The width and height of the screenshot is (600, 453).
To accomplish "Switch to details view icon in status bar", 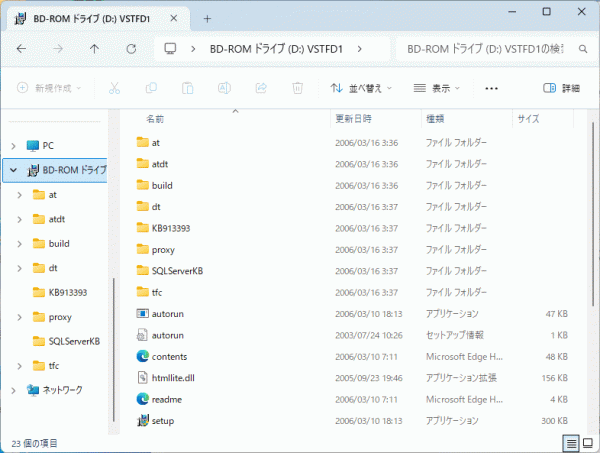I will (x=571, y=443).
